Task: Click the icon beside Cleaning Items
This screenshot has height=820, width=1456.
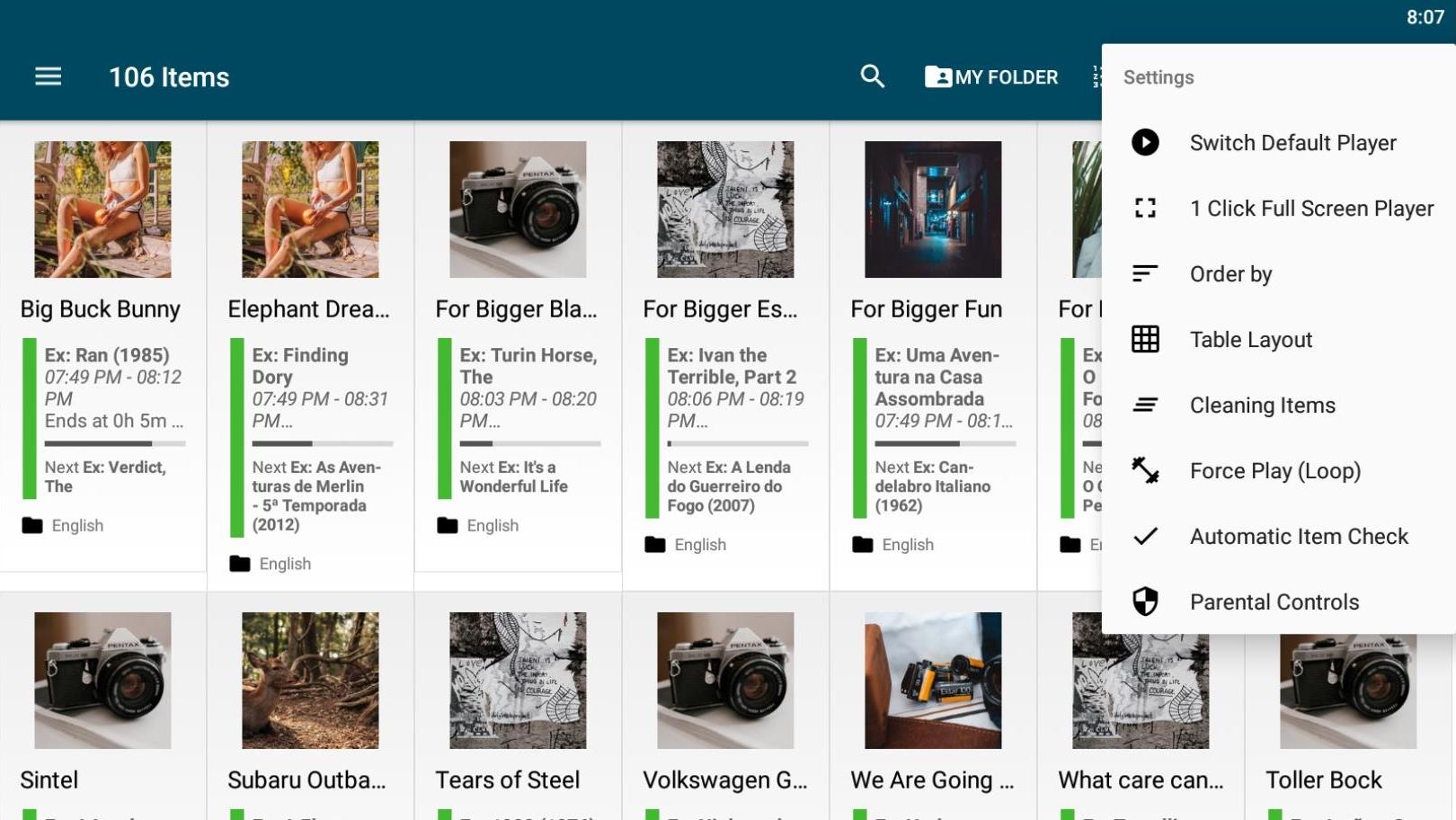Action: click(x=1145, y=405)
